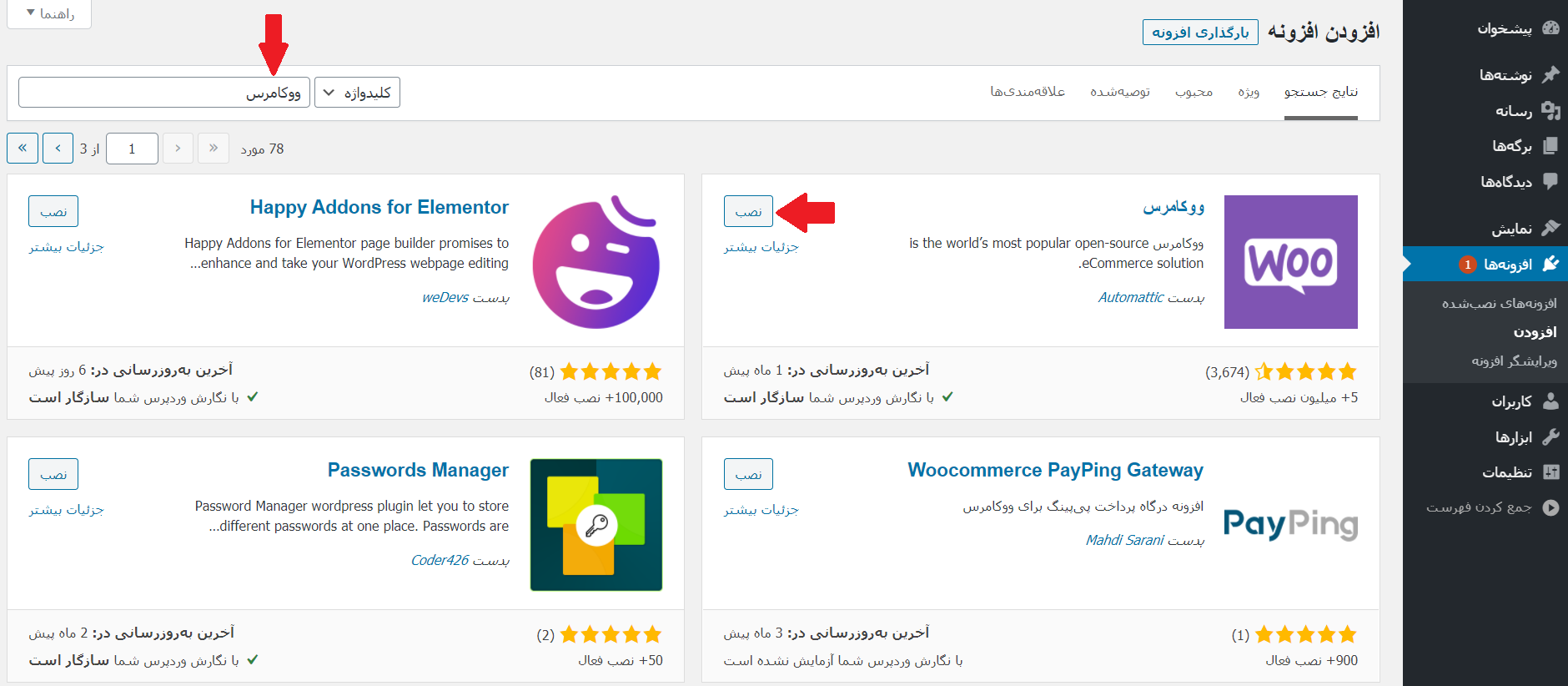Open Passwords Manager title link

pyautogui.click(x=418, y=470)
